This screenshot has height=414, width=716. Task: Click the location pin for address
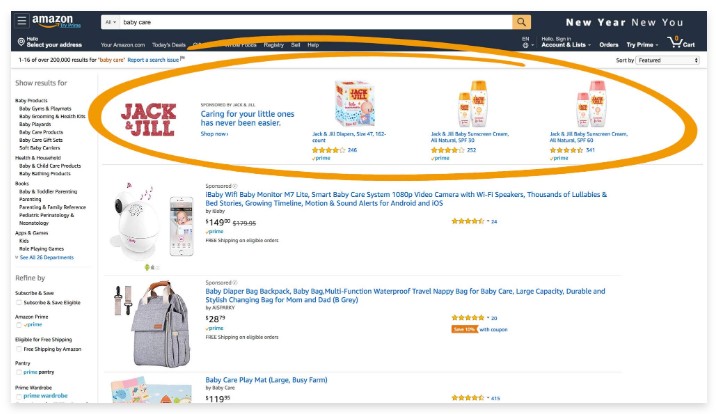point(21,42)
